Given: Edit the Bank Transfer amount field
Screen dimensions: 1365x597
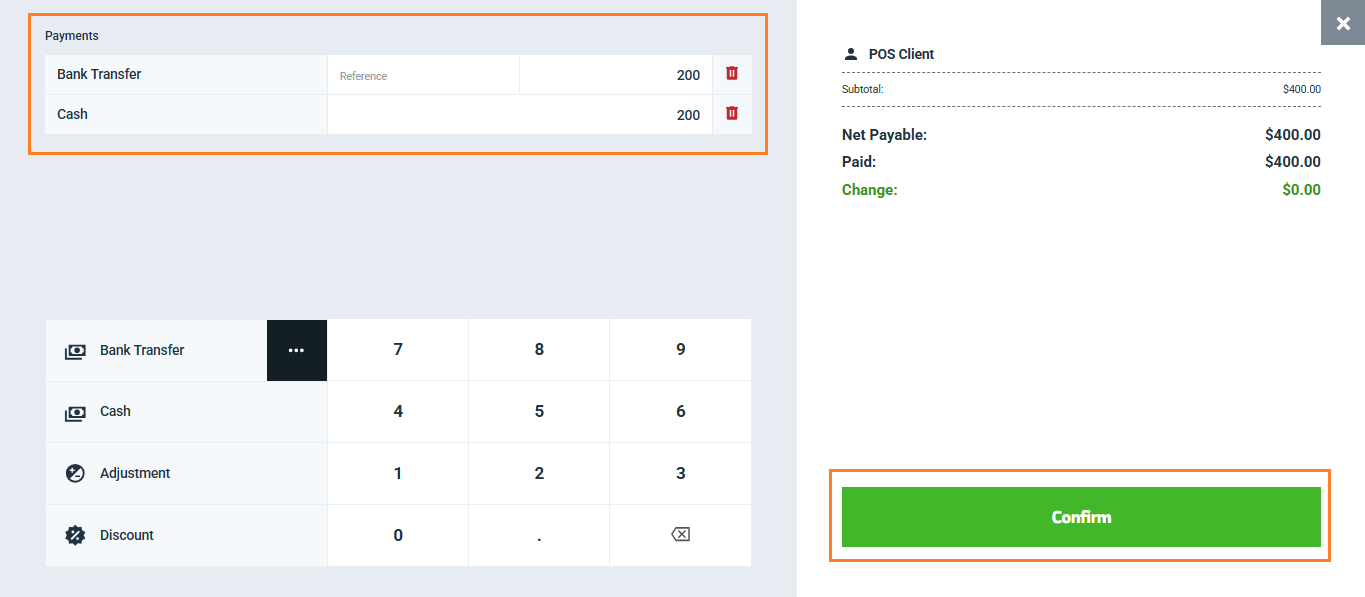Looking at the screenshot, I should tap(615, 75).
